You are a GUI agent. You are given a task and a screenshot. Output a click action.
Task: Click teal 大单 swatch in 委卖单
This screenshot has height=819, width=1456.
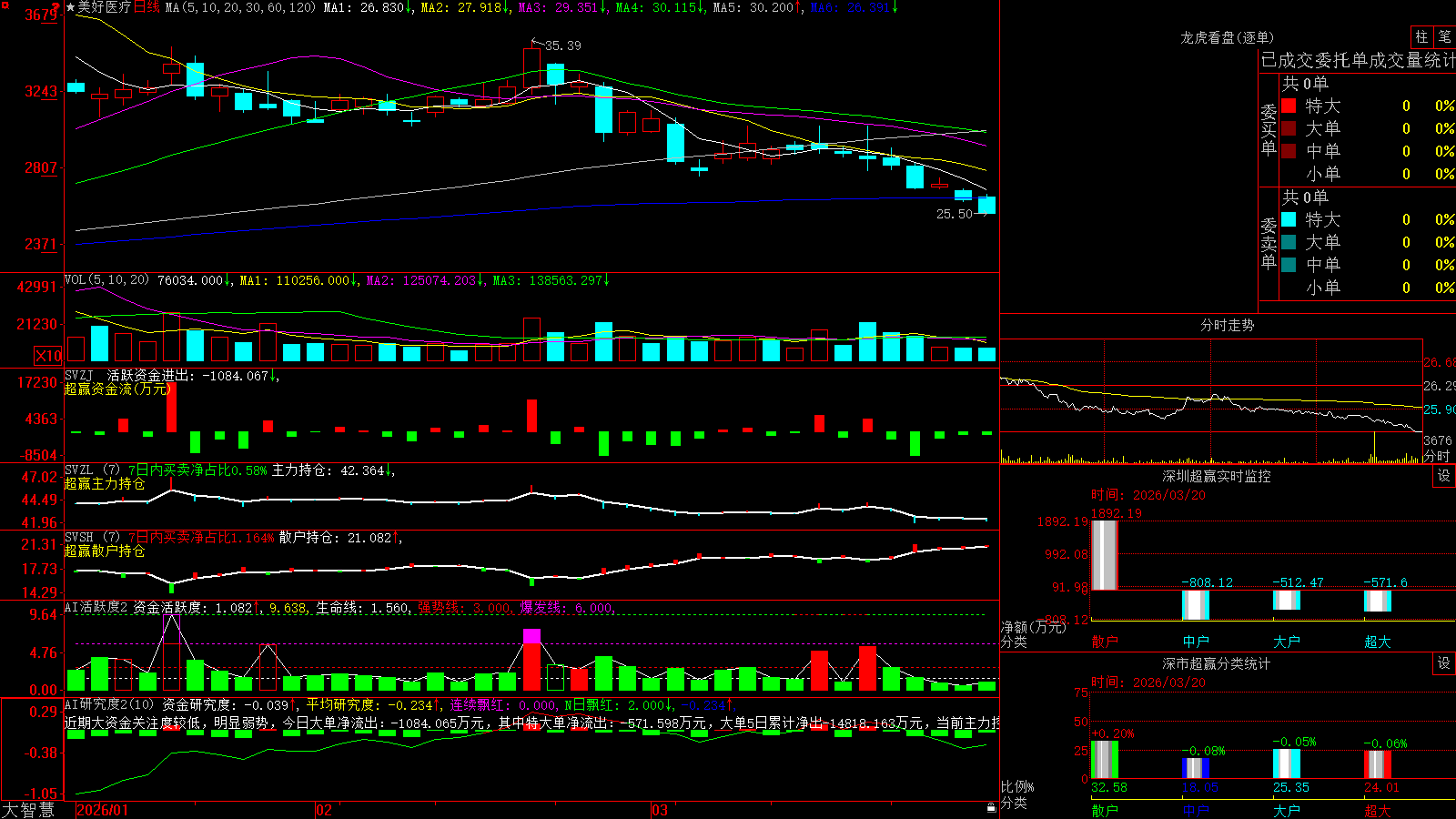[x=1289, y=242]
